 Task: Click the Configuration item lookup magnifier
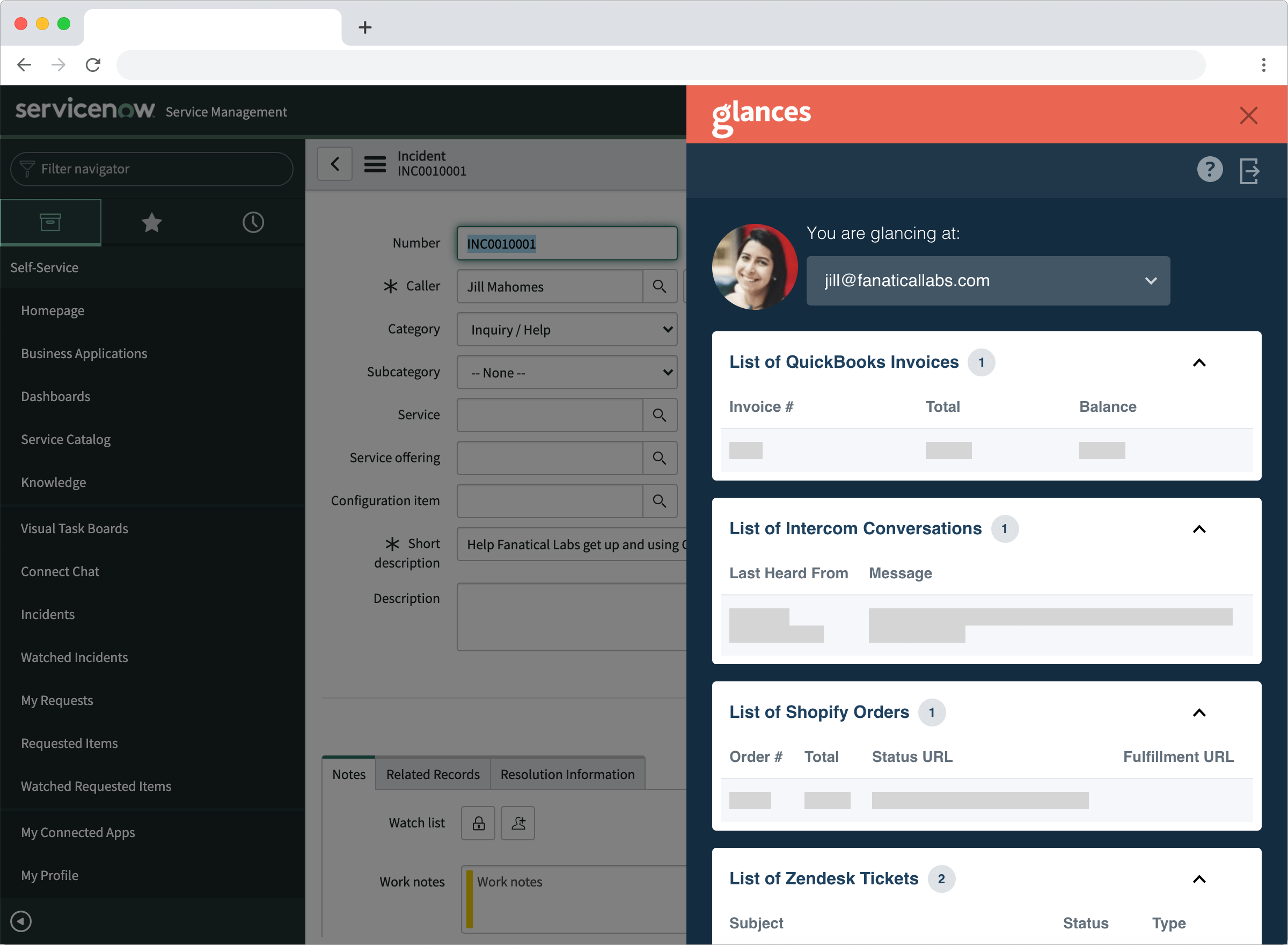[x=660, y=501]
